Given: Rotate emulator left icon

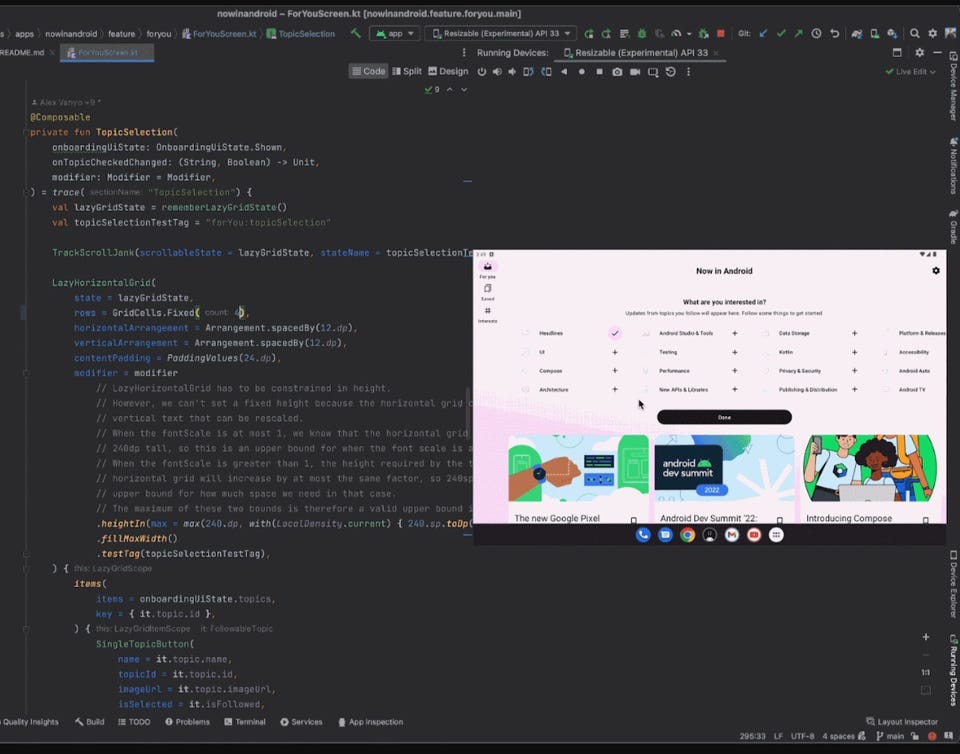Looking at the screenshot, I should [x=528, y=72].
